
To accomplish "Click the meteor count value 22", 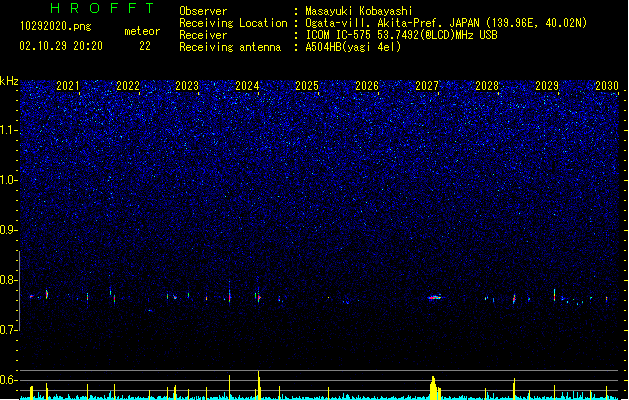I will coord(145,46).
